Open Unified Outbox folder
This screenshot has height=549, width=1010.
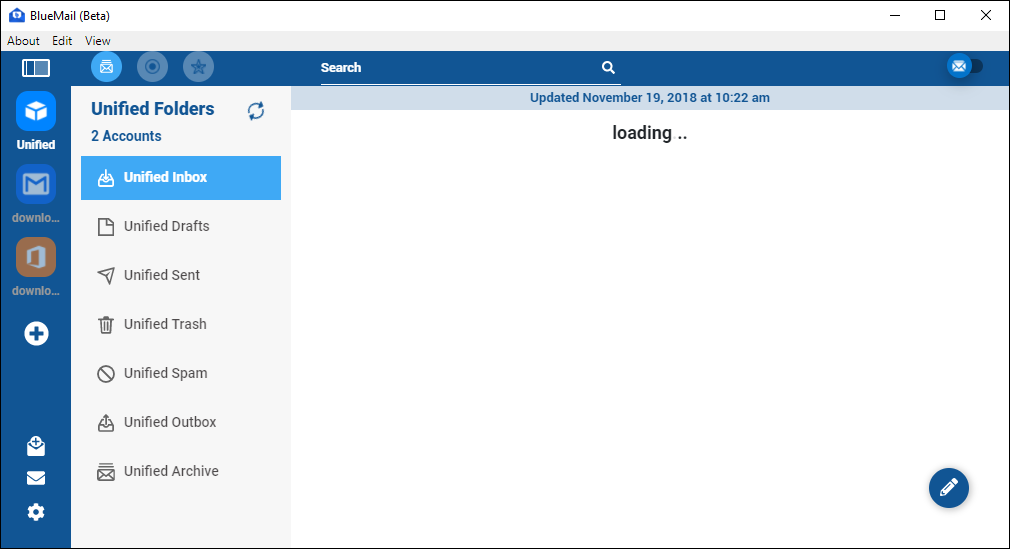tap(181, 422)
